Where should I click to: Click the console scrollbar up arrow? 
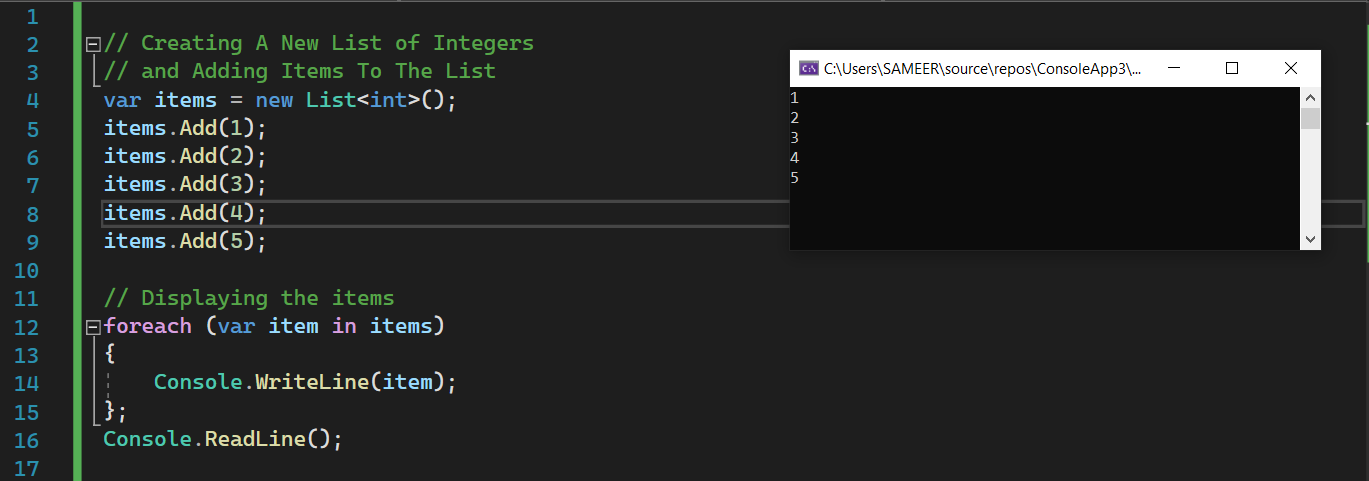tap(1310, 97)
